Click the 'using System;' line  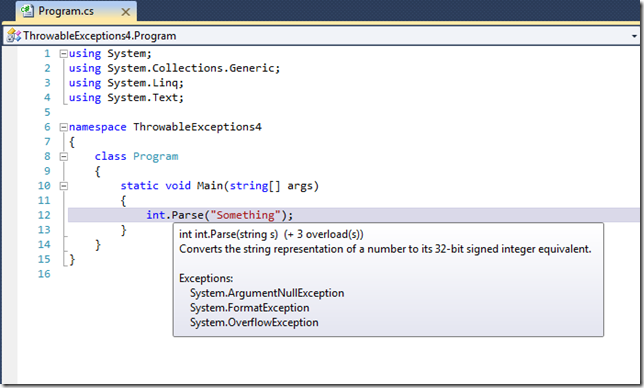pyautogui.click(x=110, y=53)
